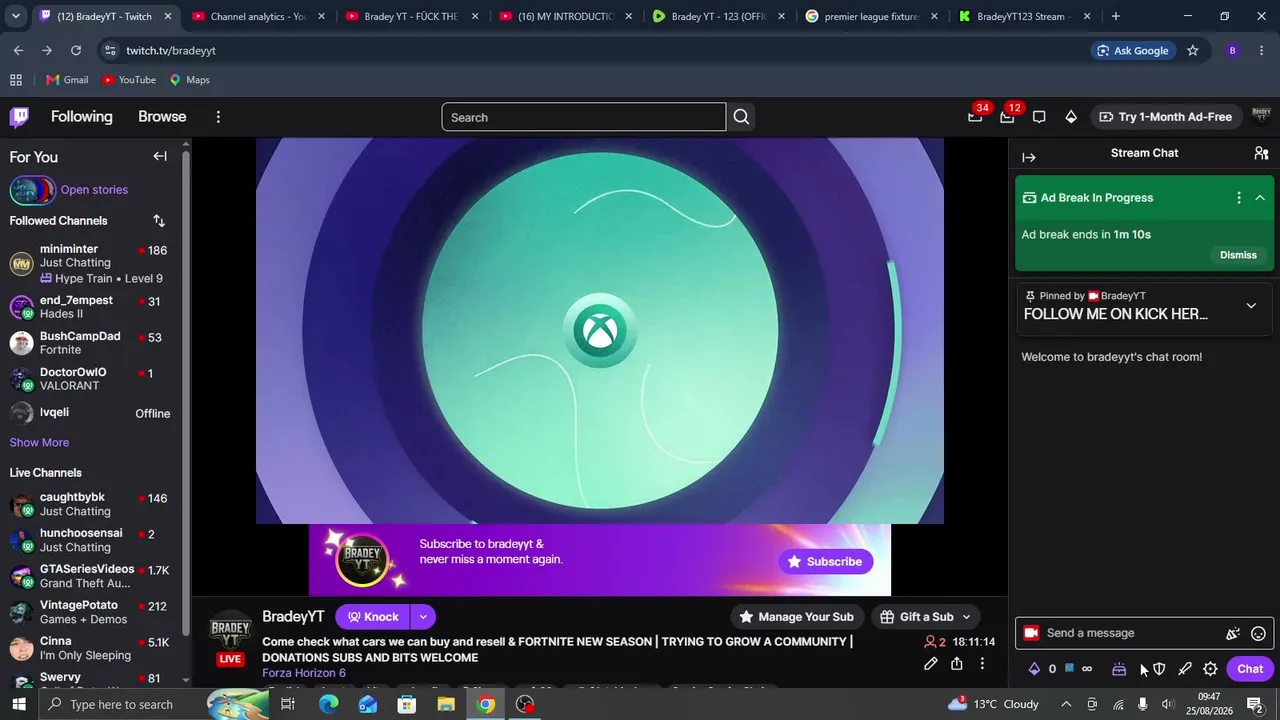Image resolution: width=1280 pixels, height=720 pixels.
Task: Open the Ask Google button in address bar
Action: click(1132, 51)
